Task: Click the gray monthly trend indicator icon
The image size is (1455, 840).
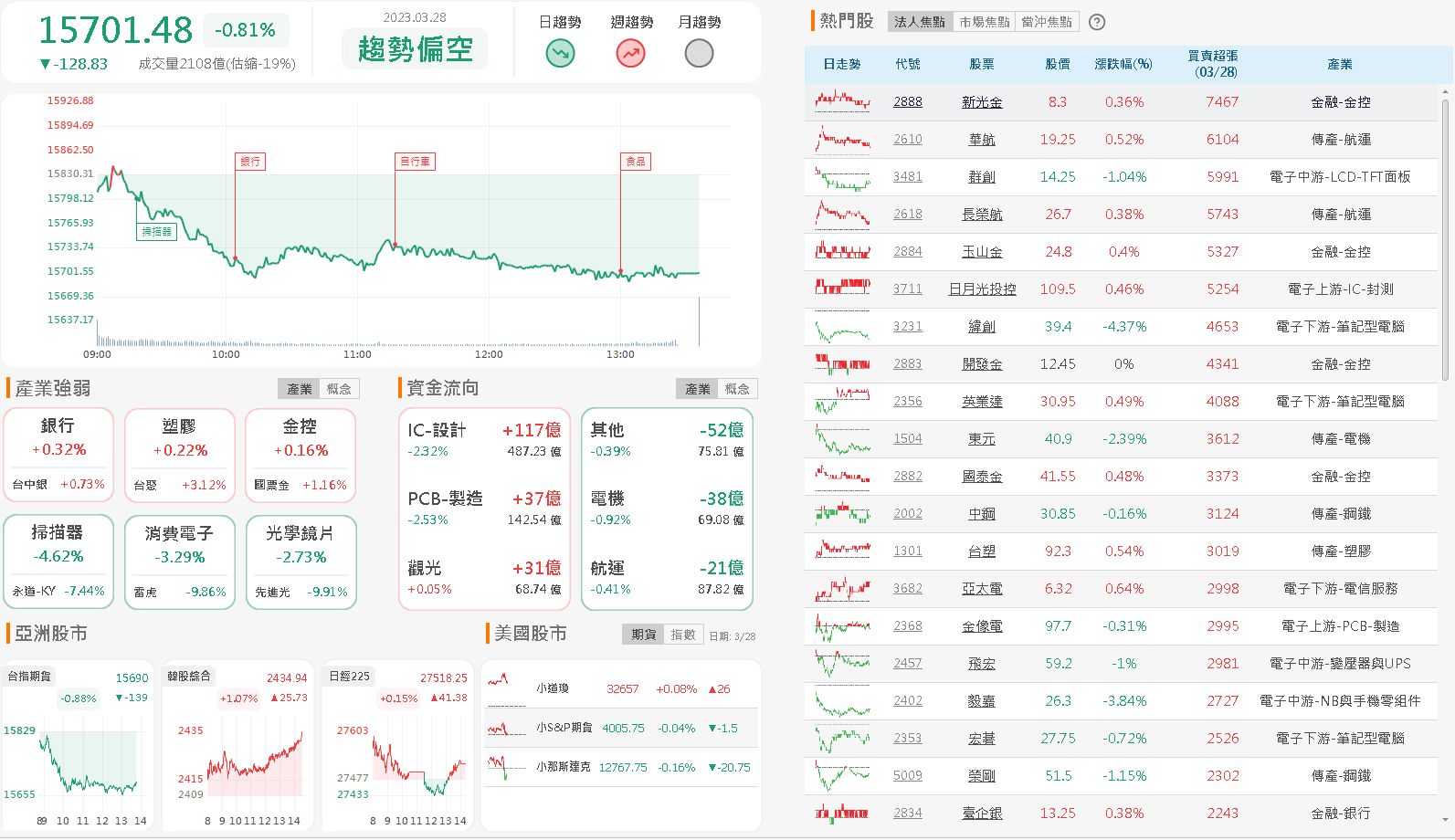Action: tap(699, 54)
